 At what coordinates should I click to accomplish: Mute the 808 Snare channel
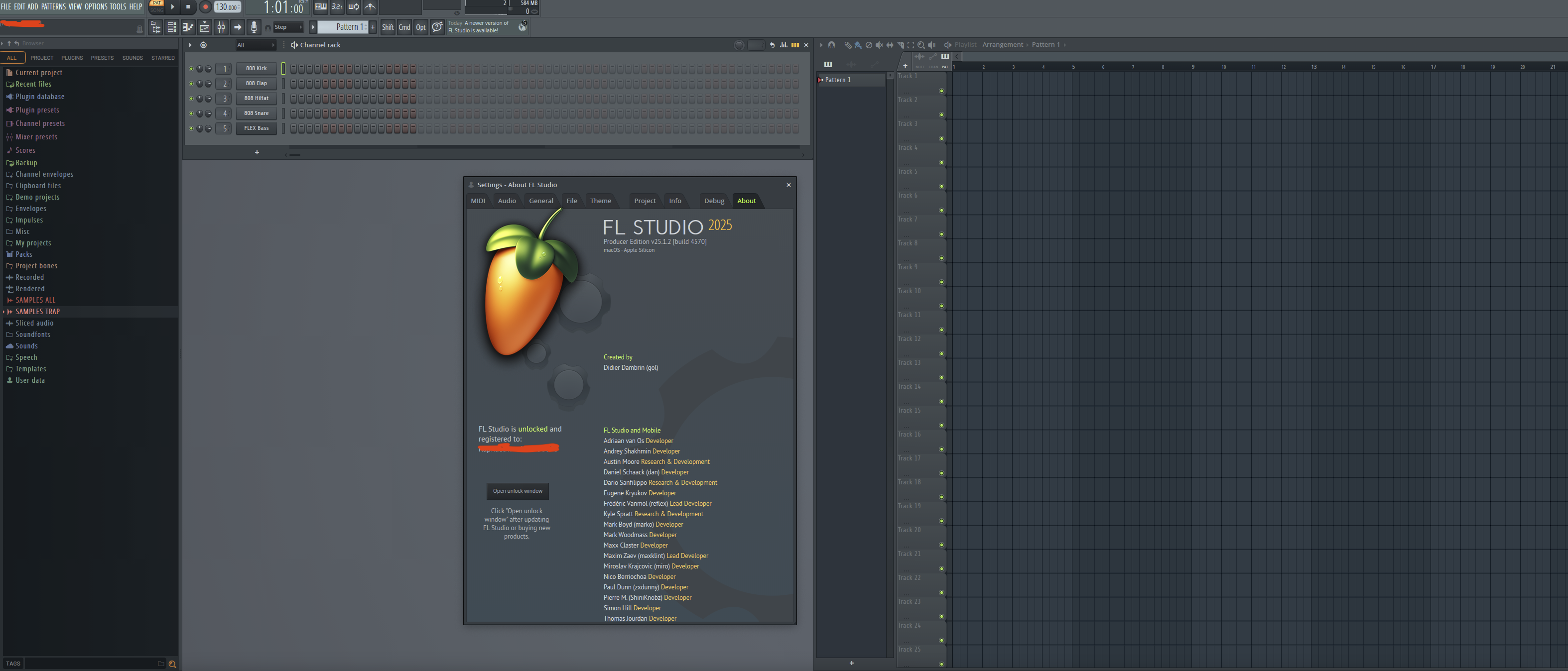point(191,114)
